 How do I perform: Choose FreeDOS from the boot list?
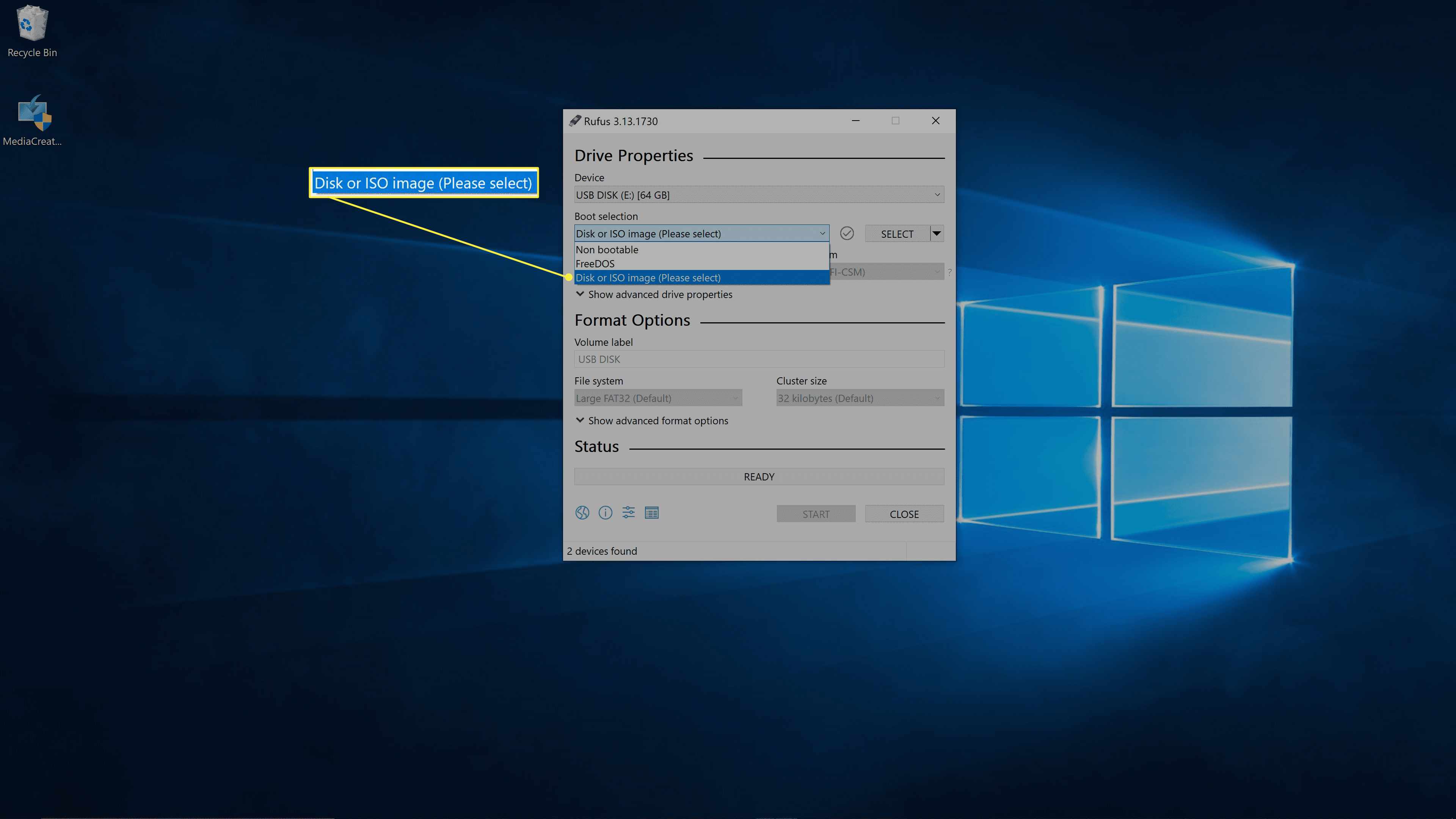pos(701,264)
